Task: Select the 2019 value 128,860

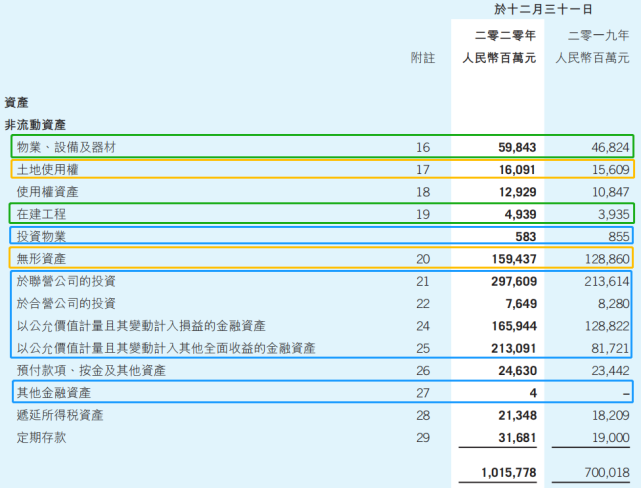Action: [x=607, y=259]
